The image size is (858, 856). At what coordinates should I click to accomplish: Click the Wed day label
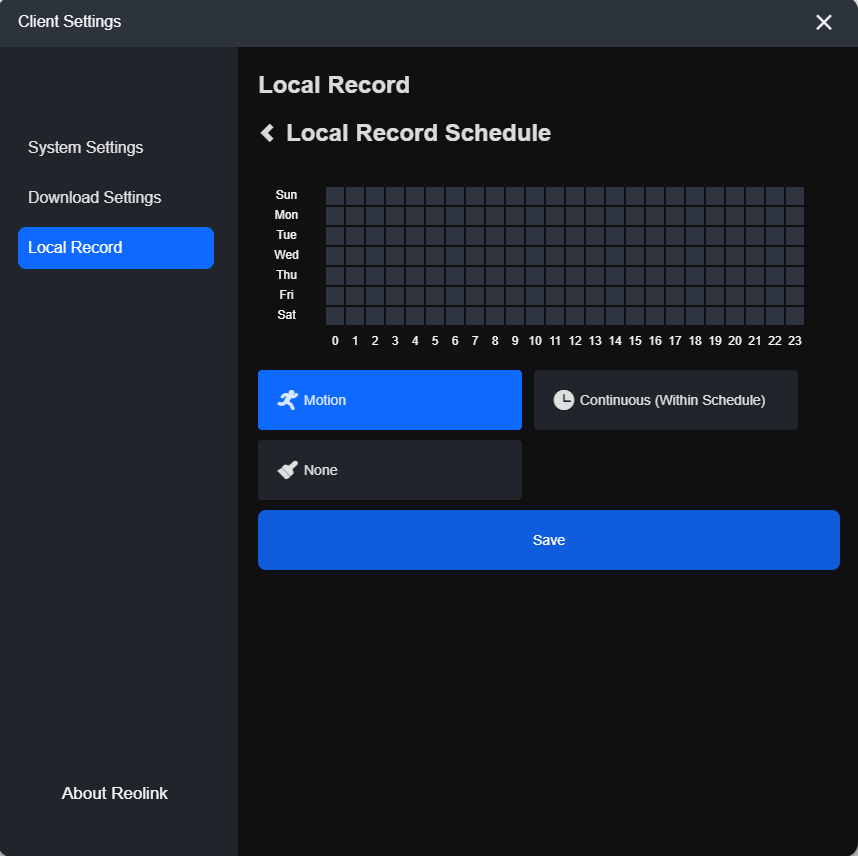tap(286, 255)
